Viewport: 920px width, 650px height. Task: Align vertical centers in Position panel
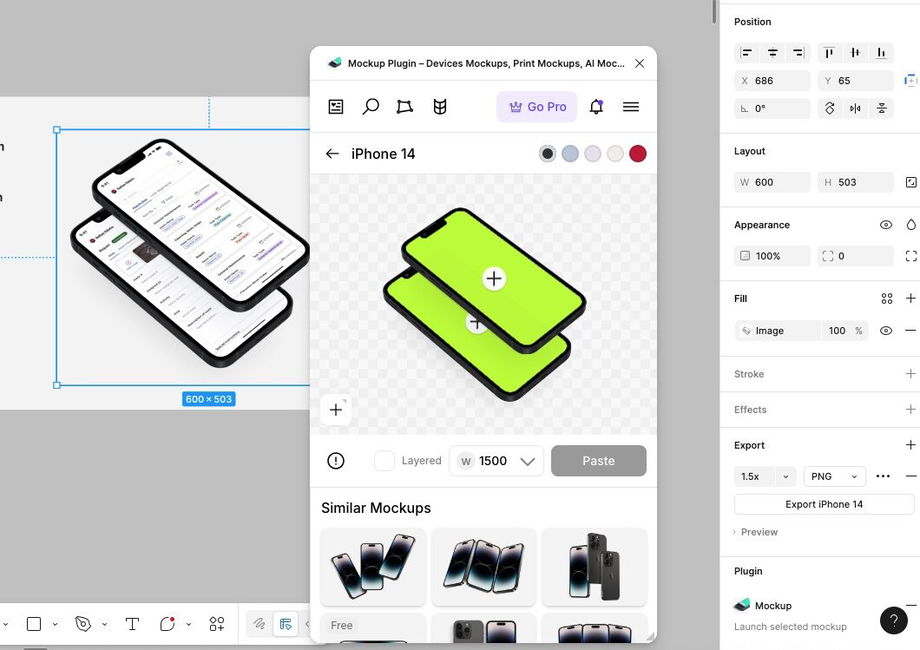(x=855, y=53)
